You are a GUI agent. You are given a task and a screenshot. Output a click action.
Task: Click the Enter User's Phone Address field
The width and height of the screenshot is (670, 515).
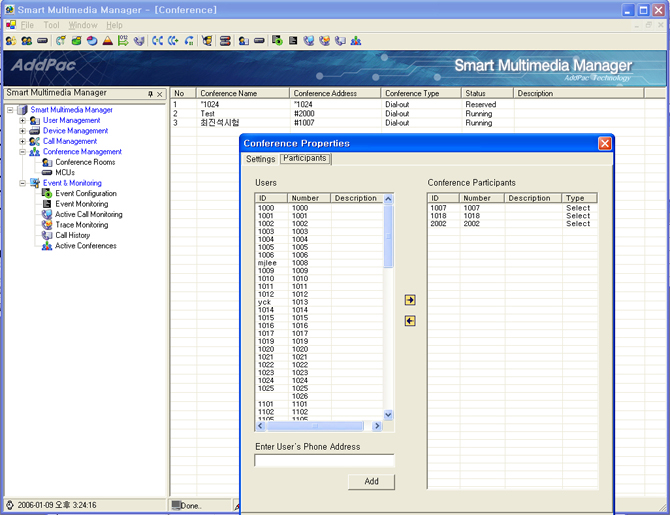coord(324,461)
